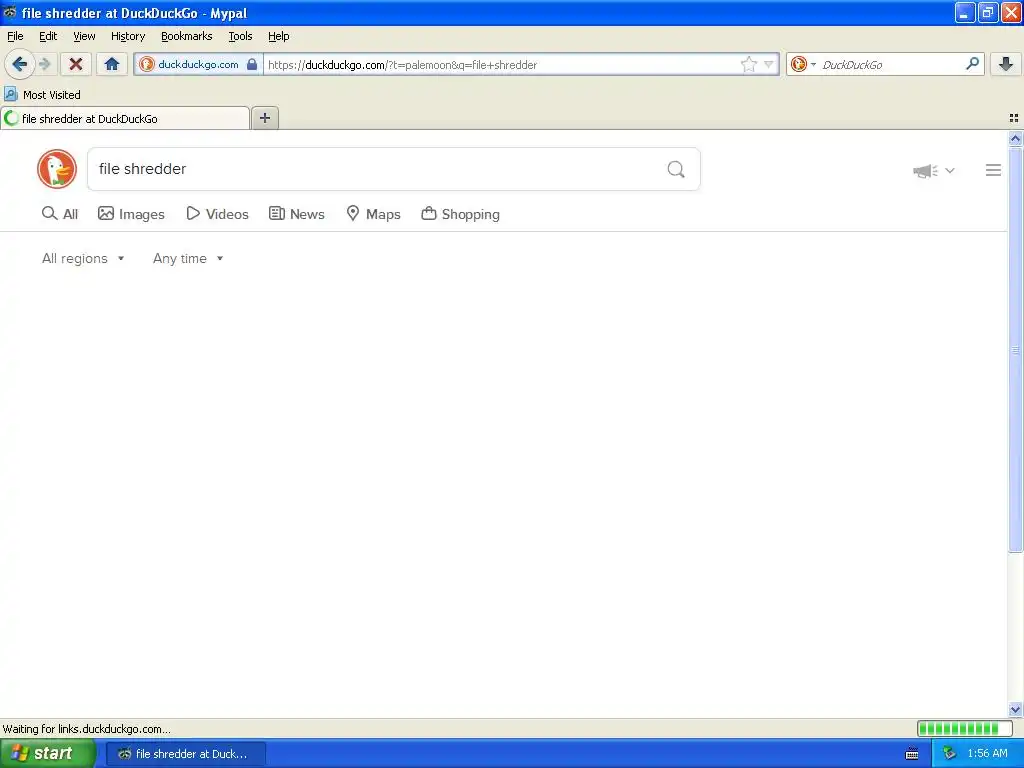Expand the chevron beside the megaphone
1024x768 pixels.
pyautogui.click(x=950, y=170)
